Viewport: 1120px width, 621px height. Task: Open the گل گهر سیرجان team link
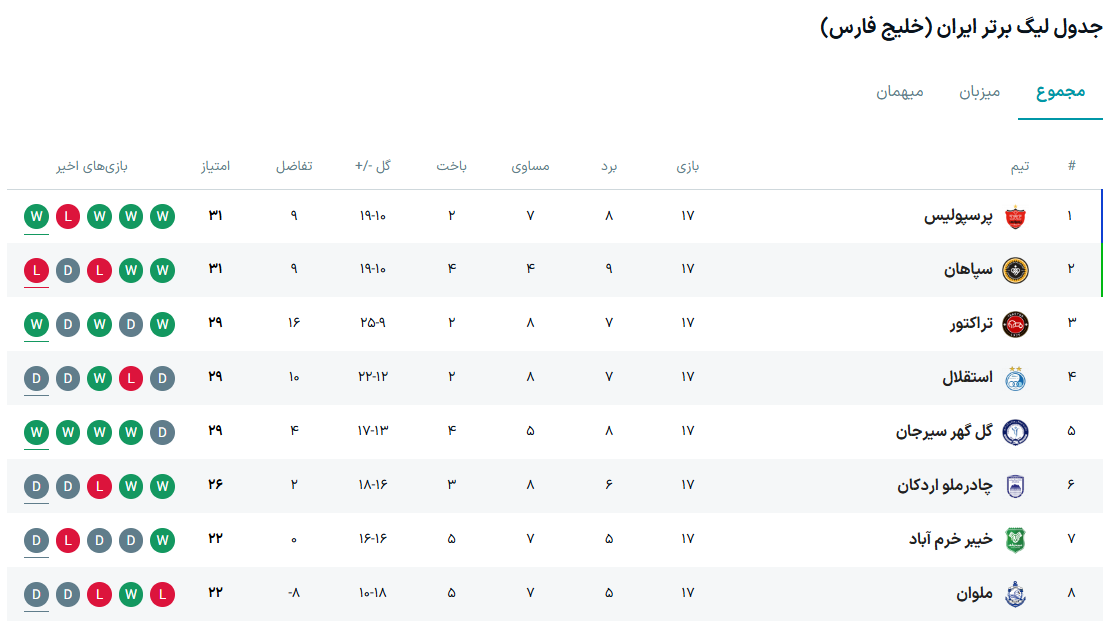pyautogui.click(x=944, y=432)
